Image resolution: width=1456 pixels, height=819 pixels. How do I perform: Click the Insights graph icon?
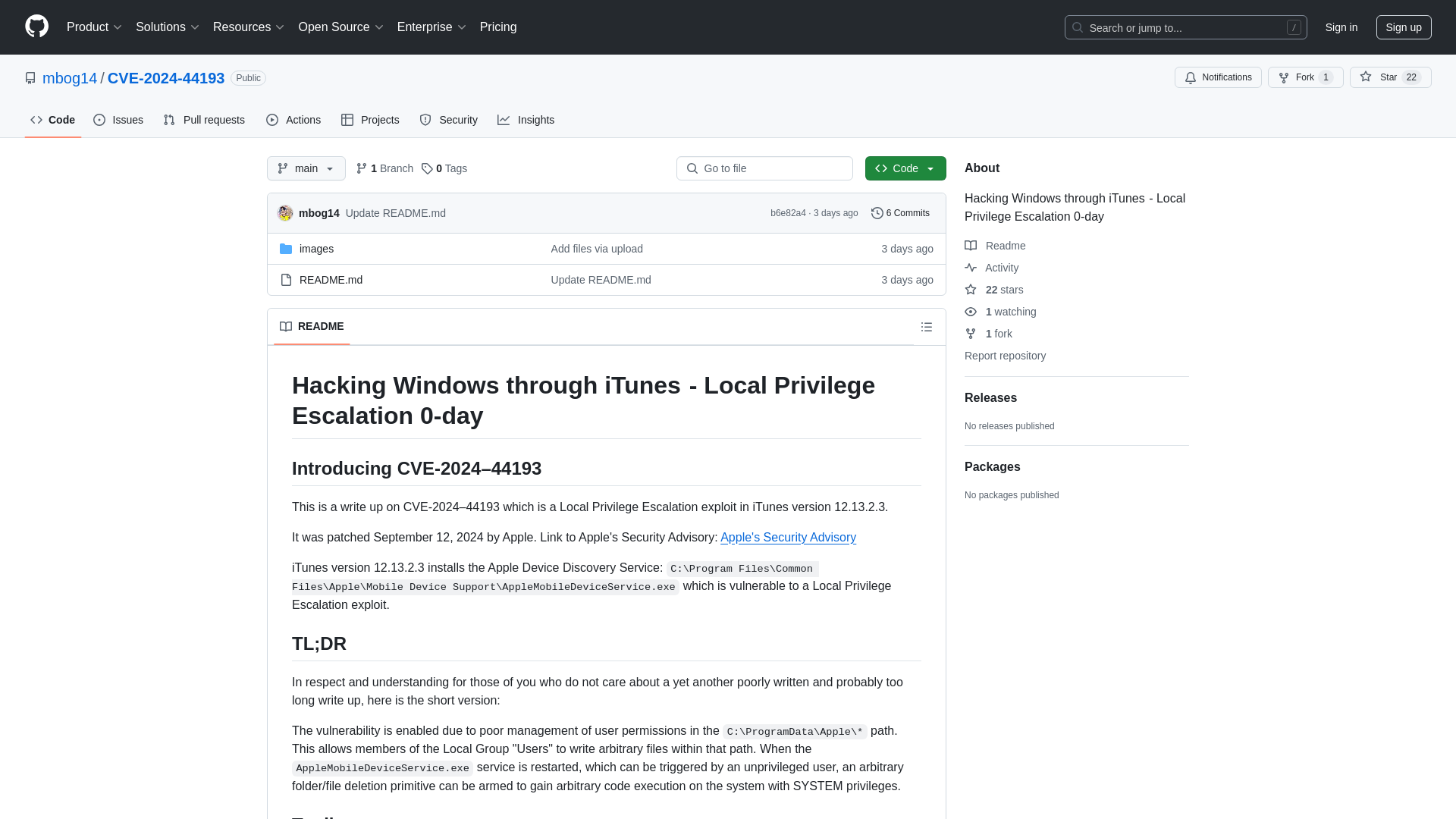[x=504, y=119]
